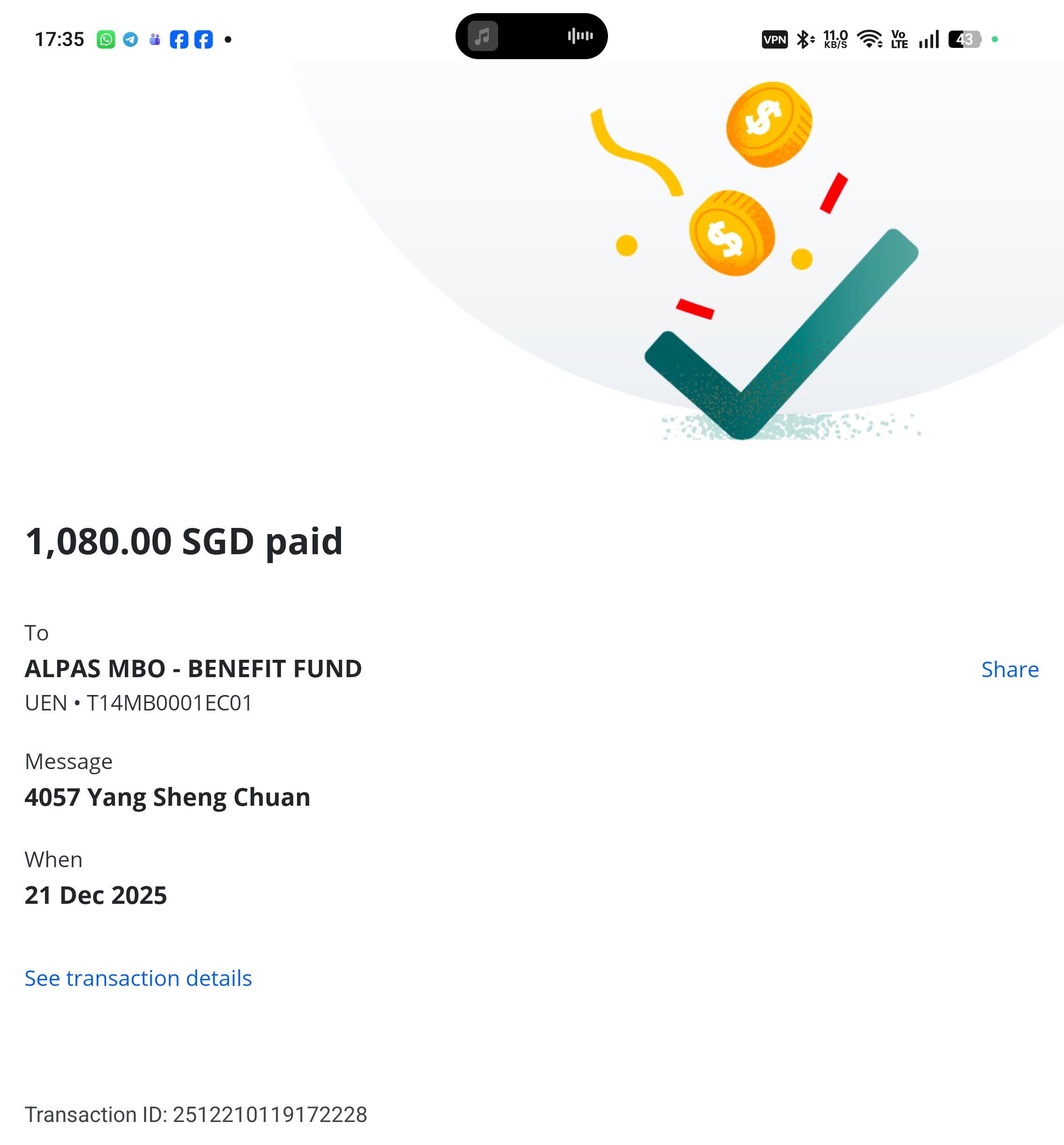Tap the battery level indicator
1064x1145 pixels.
click(965, 39)
